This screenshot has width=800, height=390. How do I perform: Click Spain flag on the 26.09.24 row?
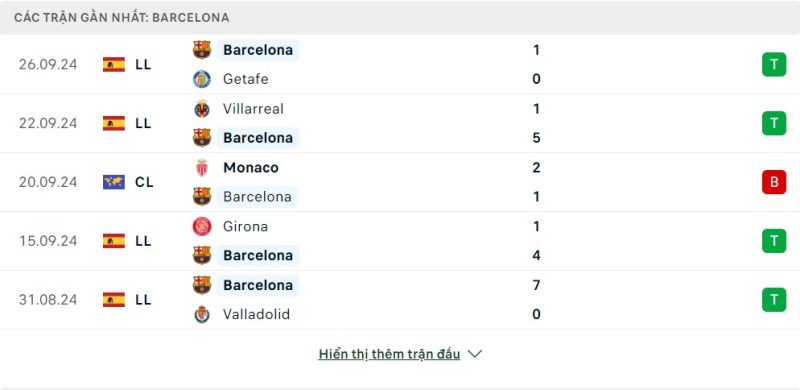114,64
